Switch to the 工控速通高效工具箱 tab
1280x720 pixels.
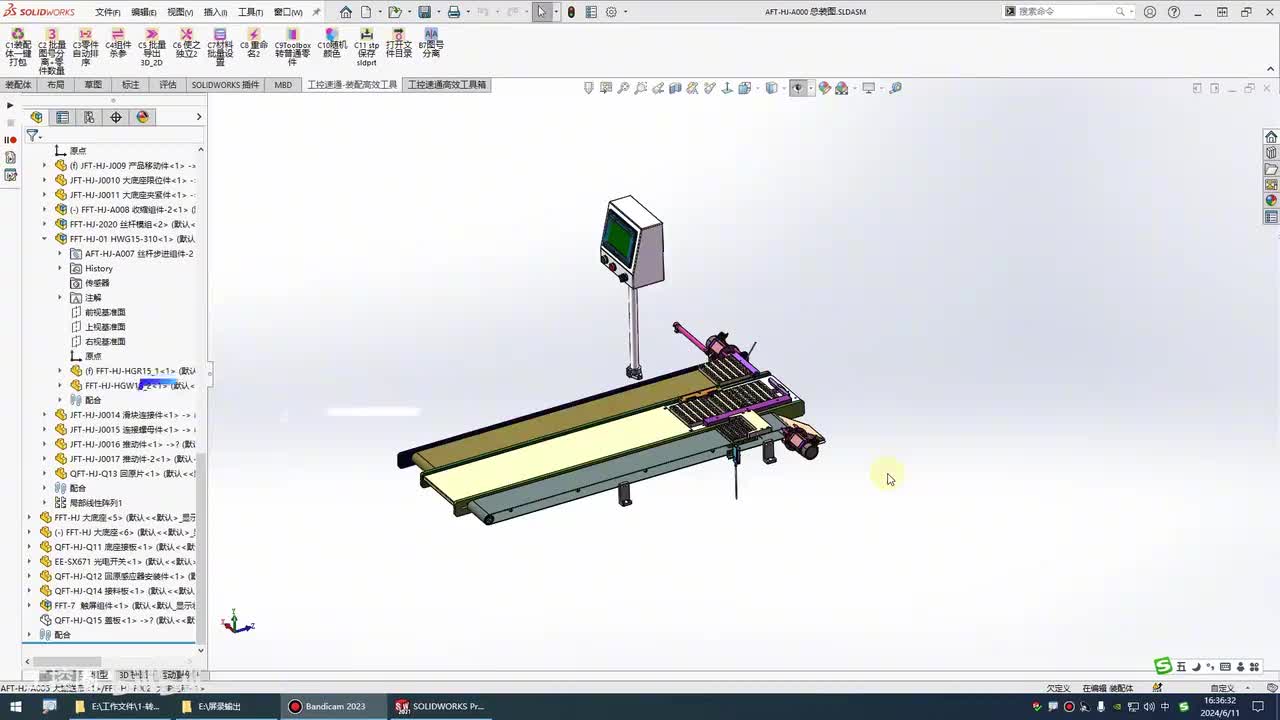447,85
